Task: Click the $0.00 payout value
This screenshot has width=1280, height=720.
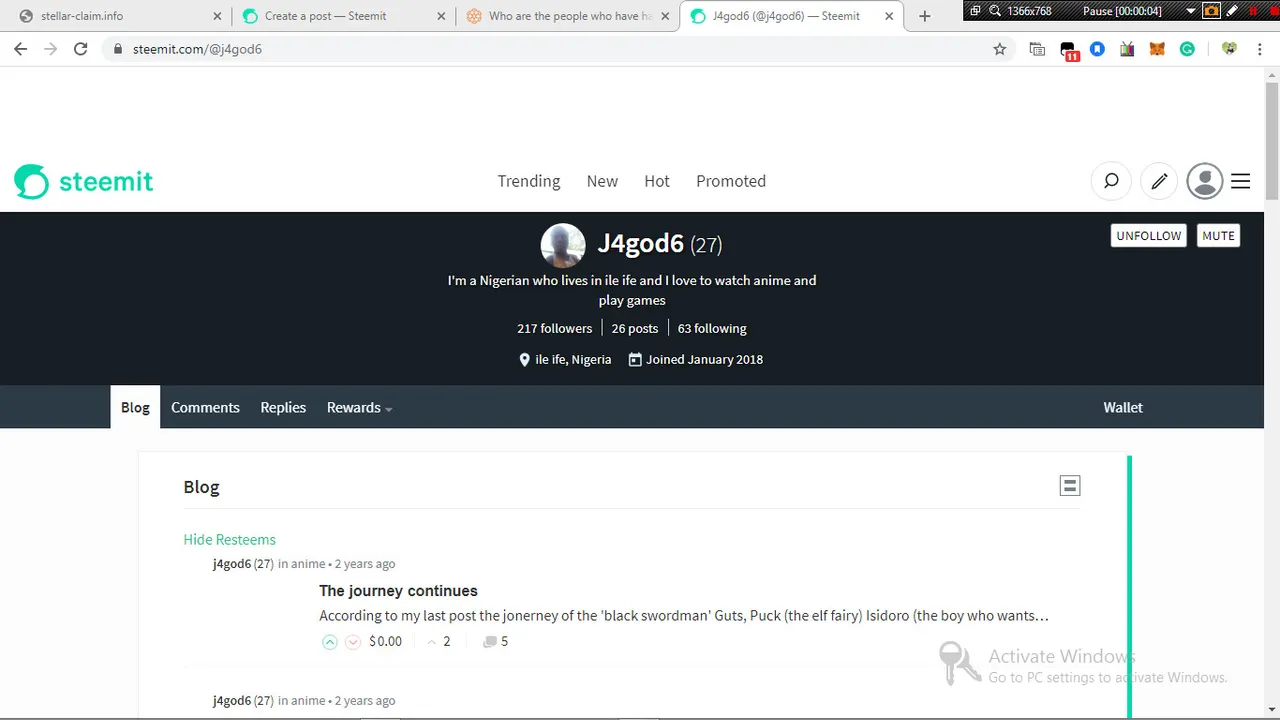Action: pos(385,641)
